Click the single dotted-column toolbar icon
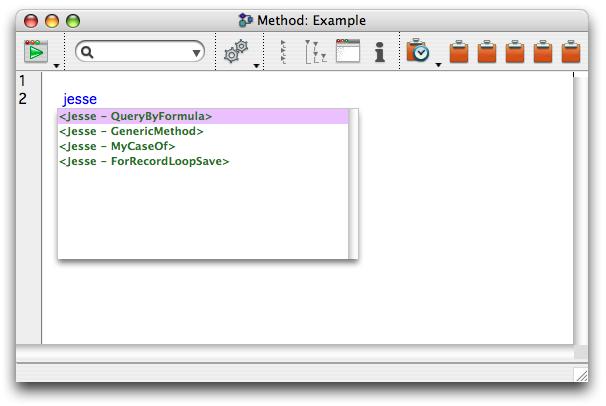This screenshot has width=606, height=406. 284,52
